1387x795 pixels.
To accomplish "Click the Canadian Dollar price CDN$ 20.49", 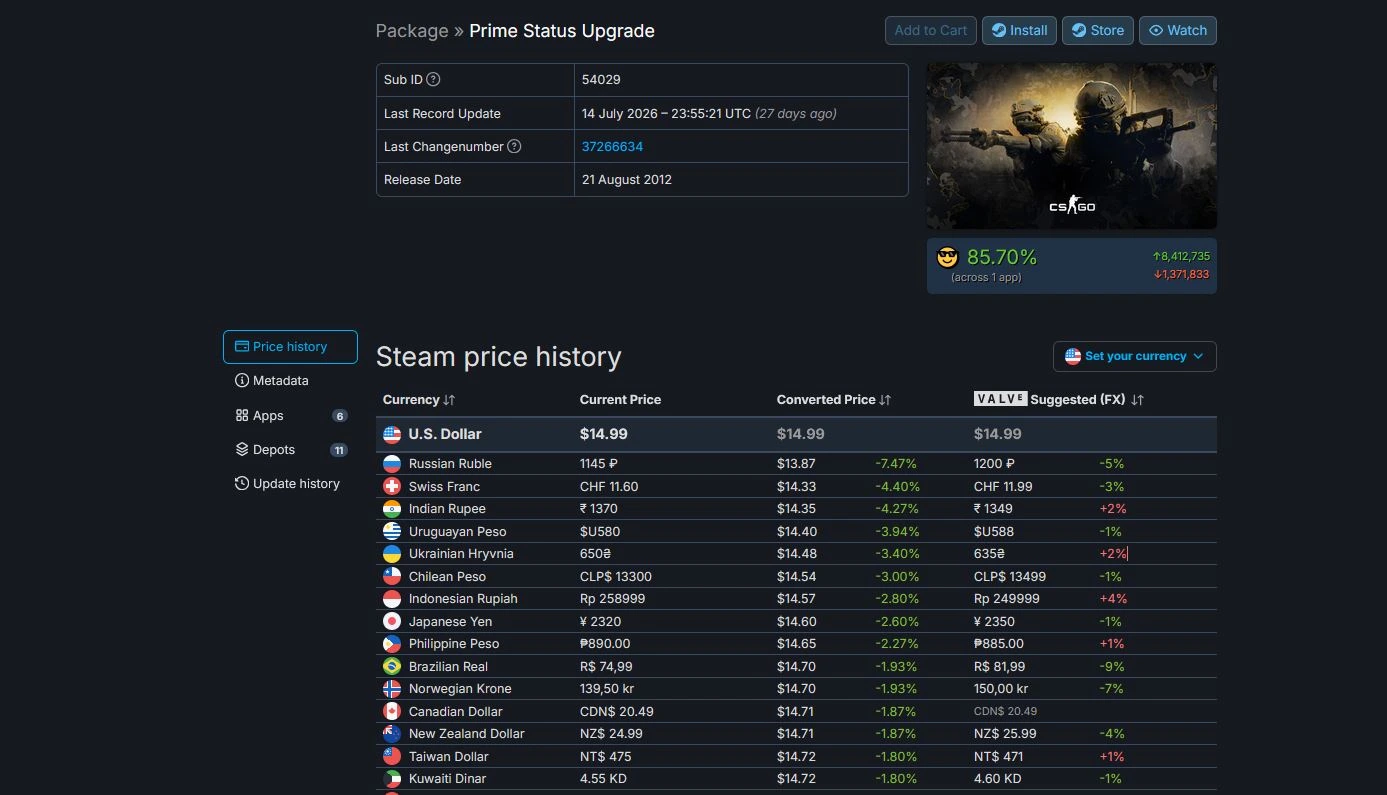I will 617,711.
